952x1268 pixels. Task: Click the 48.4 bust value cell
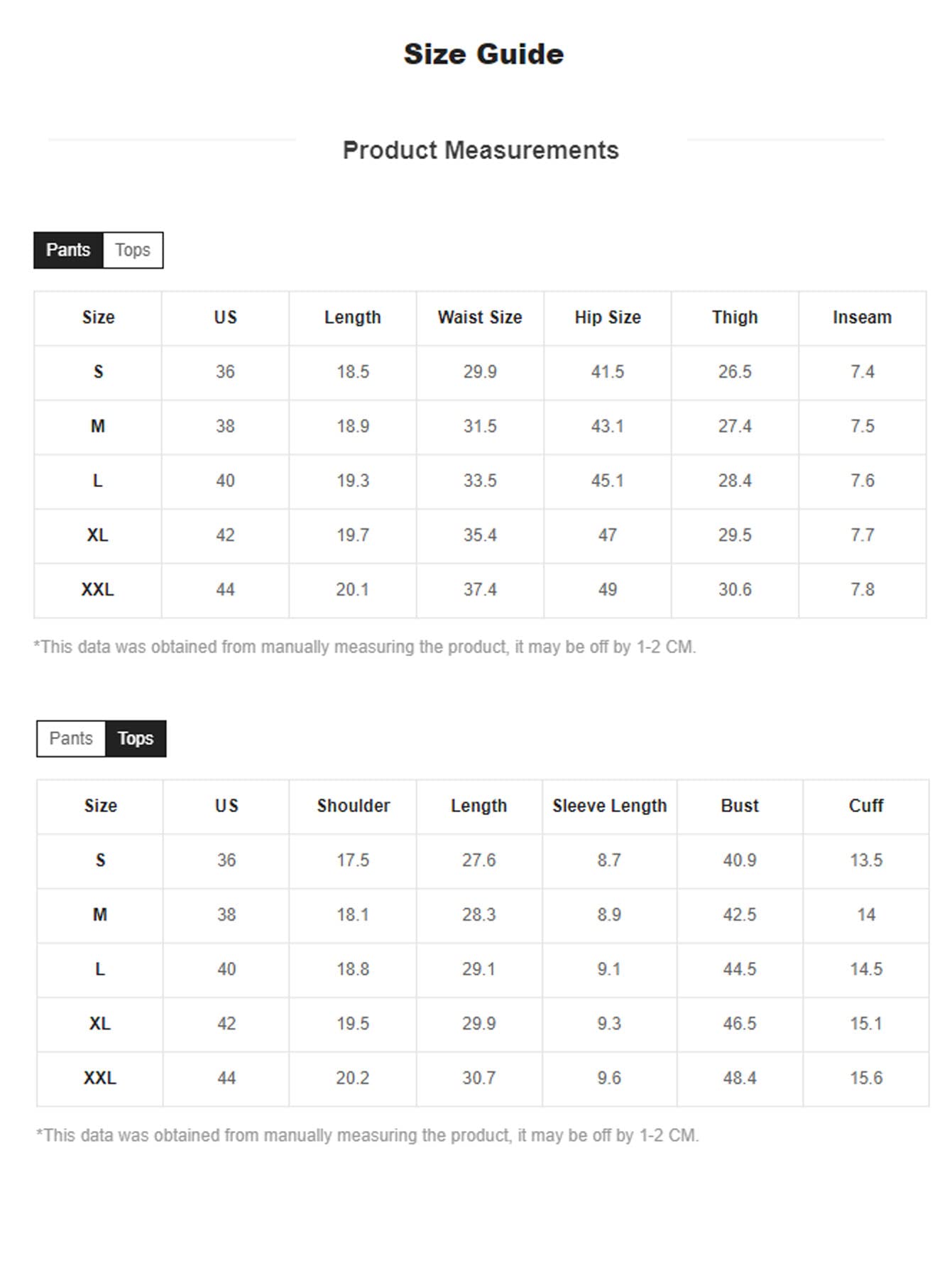pos(740,1078)
